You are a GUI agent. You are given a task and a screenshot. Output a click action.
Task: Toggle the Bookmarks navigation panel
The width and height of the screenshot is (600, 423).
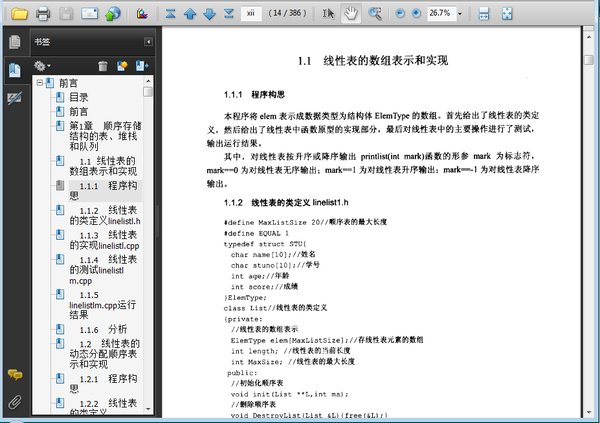[x=14, y=70]
